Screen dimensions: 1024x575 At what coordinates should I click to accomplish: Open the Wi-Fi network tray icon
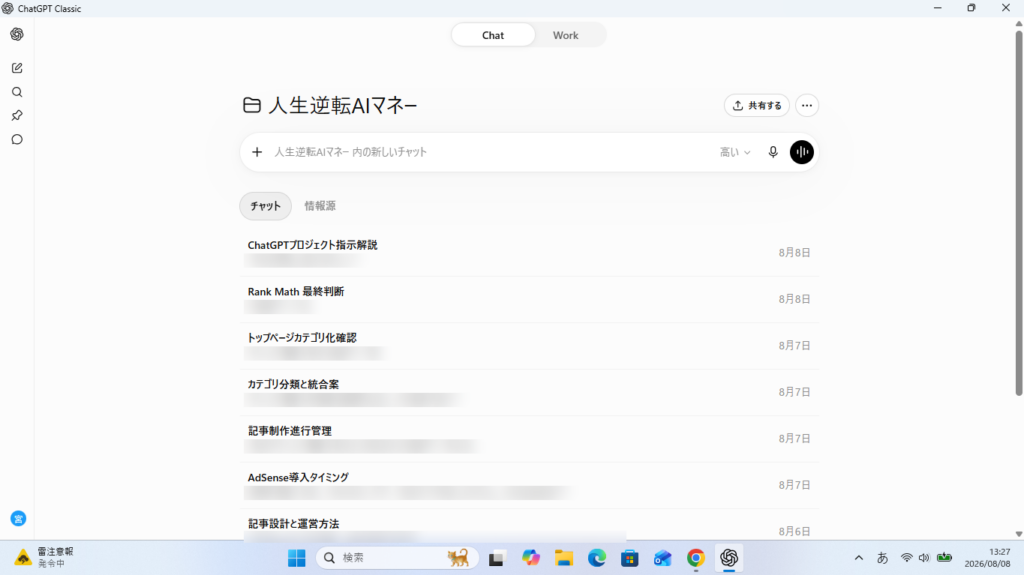click(906, 558)
